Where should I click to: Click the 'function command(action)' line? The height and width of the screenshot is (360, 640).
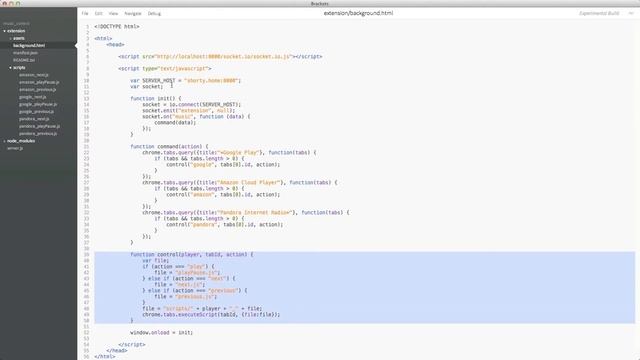pyautogui.click(x=169, y=146)
